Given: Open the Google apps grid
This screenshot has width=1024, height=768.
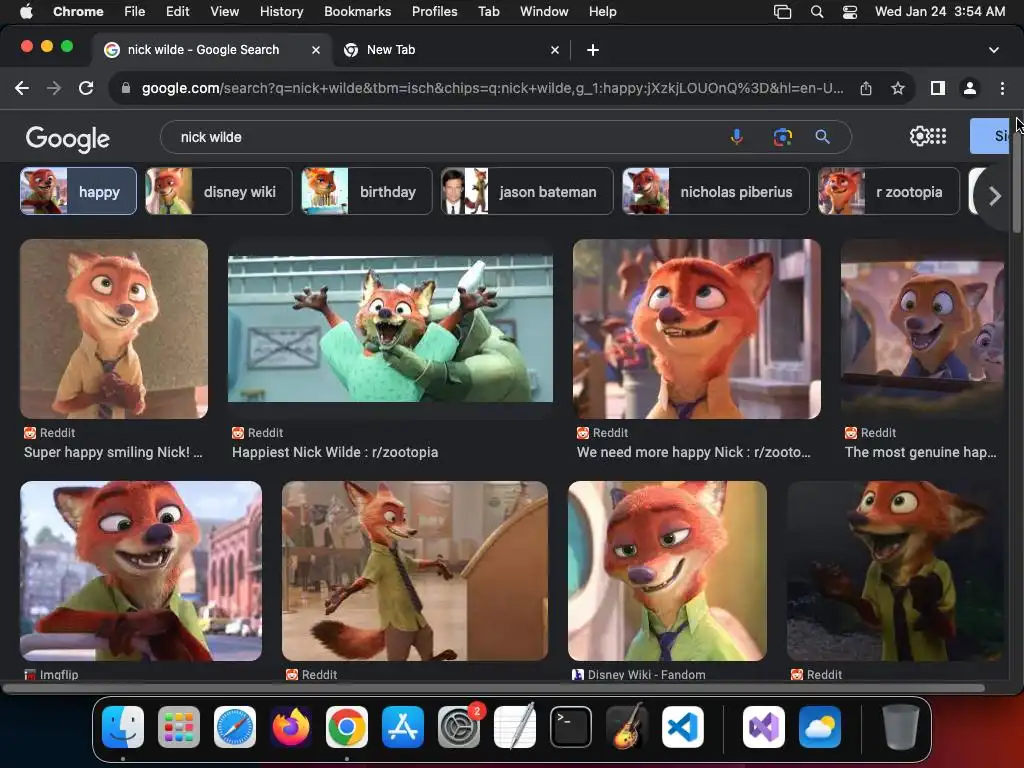Looking at the screenshot, I should (x=938, y=136).
